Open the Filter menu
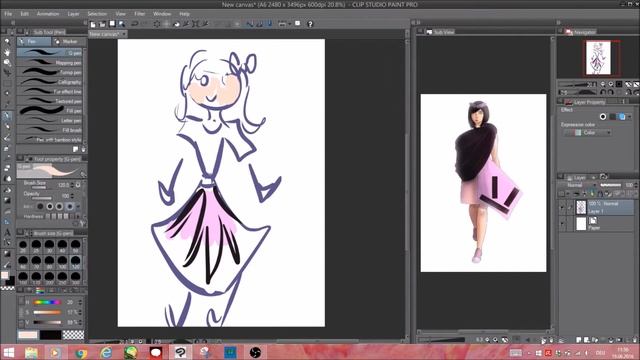The width and height of the screenshot is (640, 360). pos(139,14)
